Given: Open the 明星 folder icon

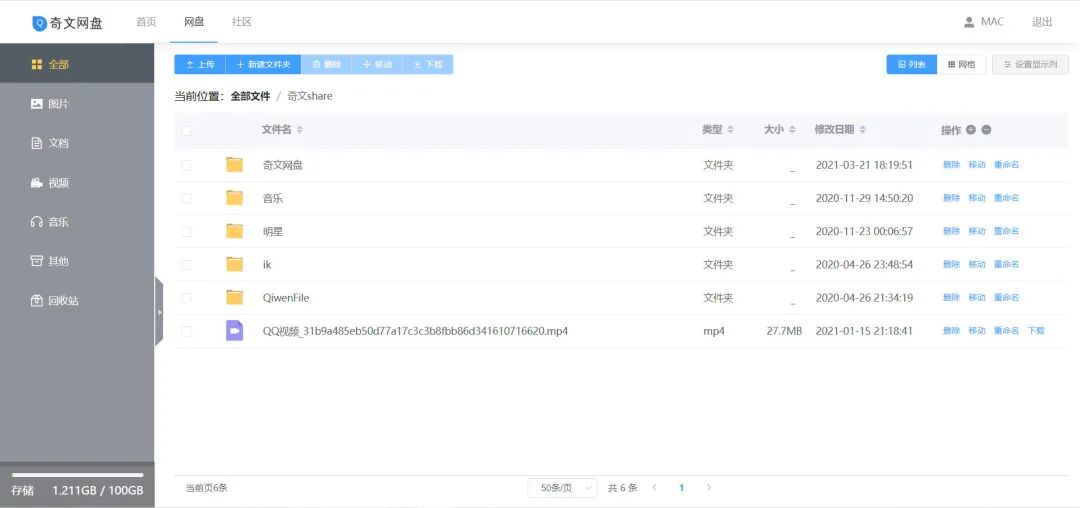Looking at the screenshot, I should (235, 231).
